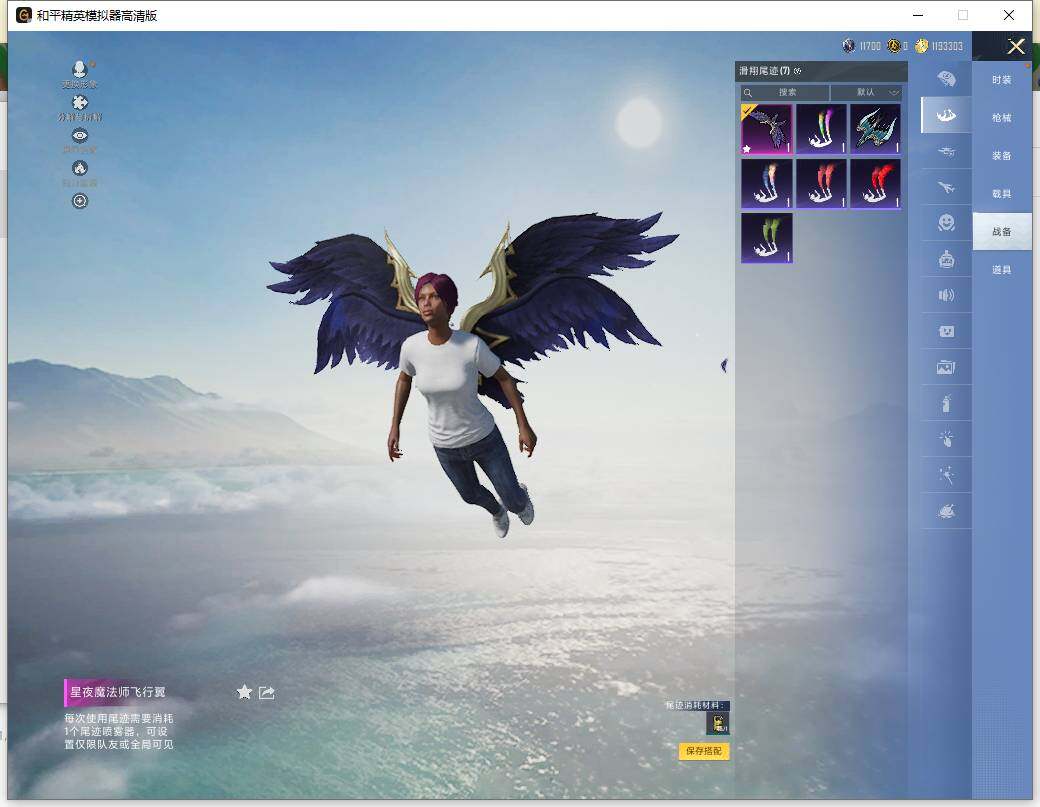Switch to the 装备 tab

click(1002, 155)
